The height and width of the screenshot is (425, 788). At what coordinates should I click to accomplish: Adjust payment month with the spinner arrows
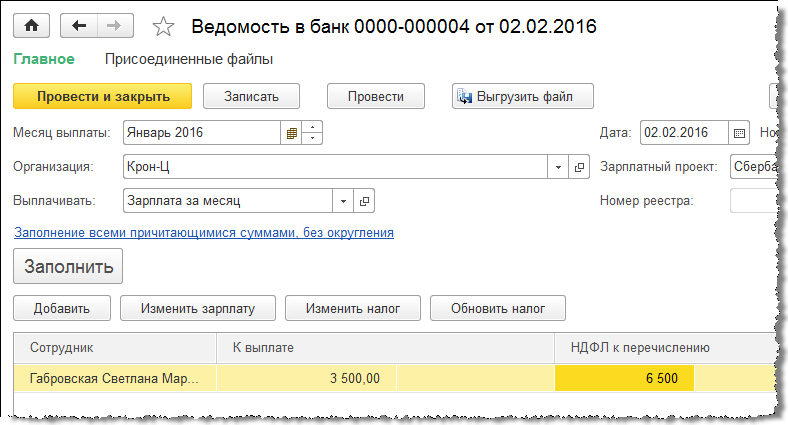coord(313,132)
